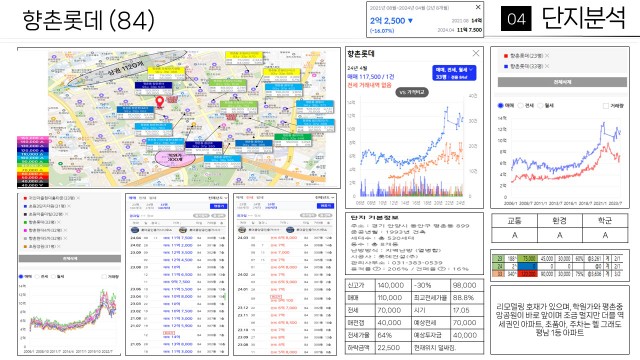Remove the red-marked complex from right comparison list
Image resolution: width=640 pixels, height=360 pixels.
tap(547, 56)
